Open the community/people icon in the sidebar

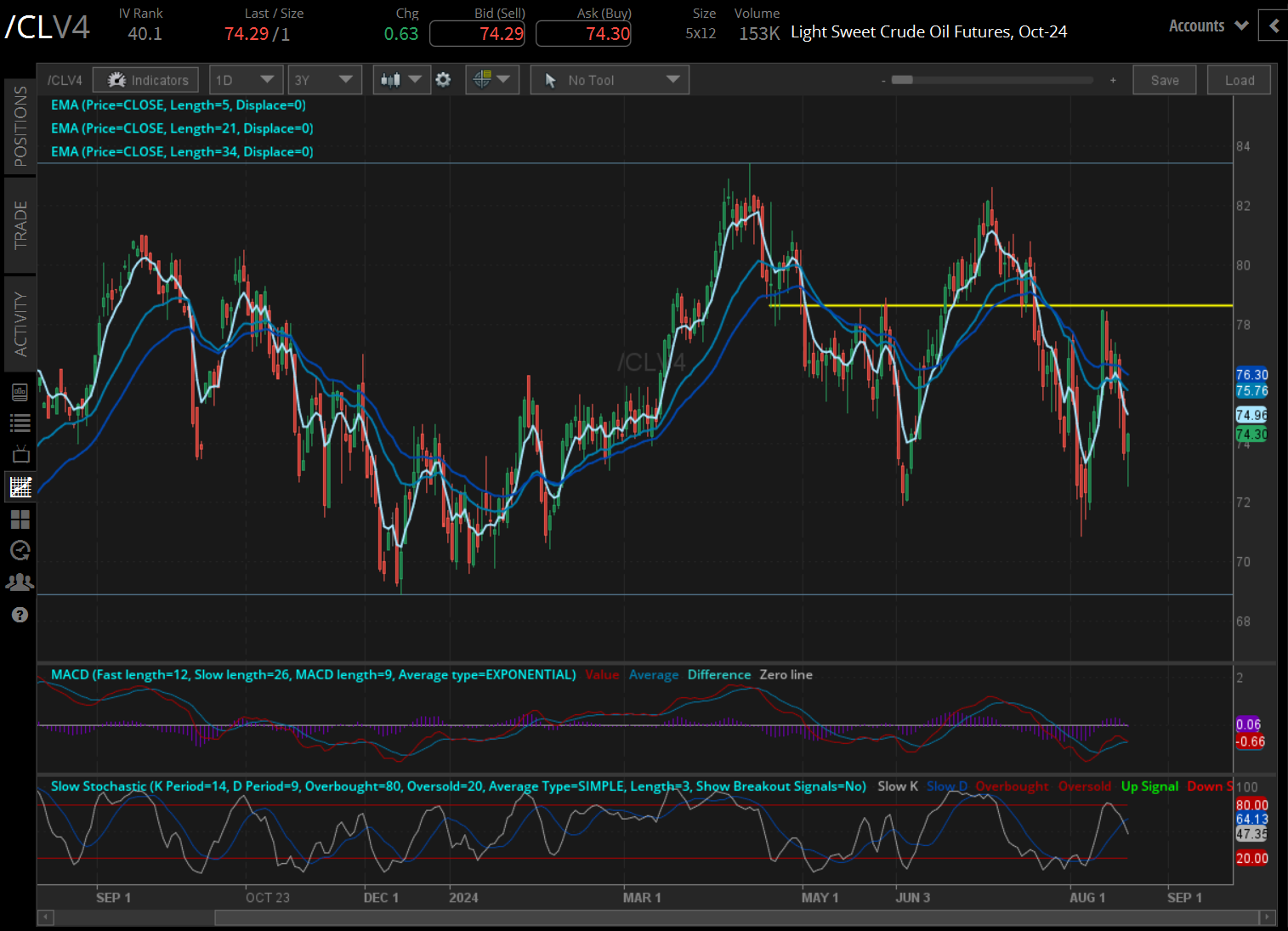[20, 582]
